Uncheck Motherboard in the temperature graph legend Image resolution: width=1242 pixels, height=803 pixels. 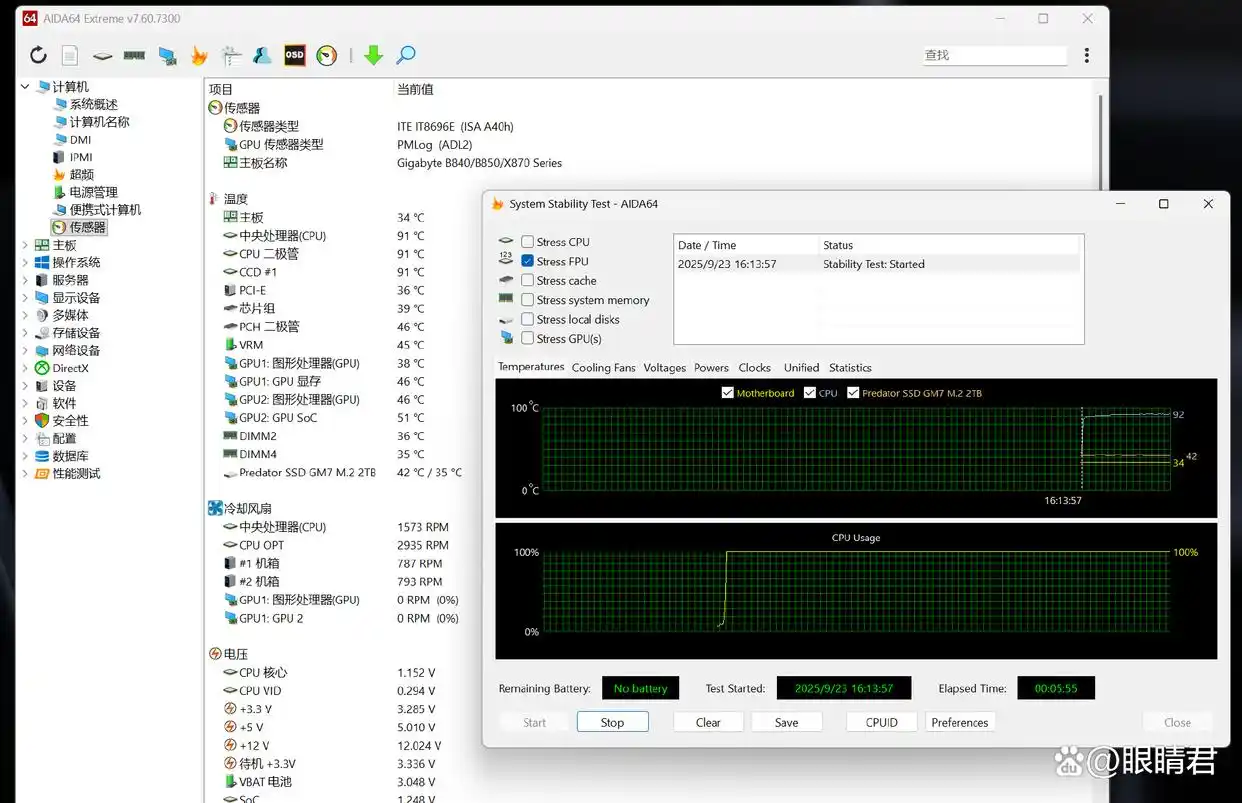click(728, 393)
